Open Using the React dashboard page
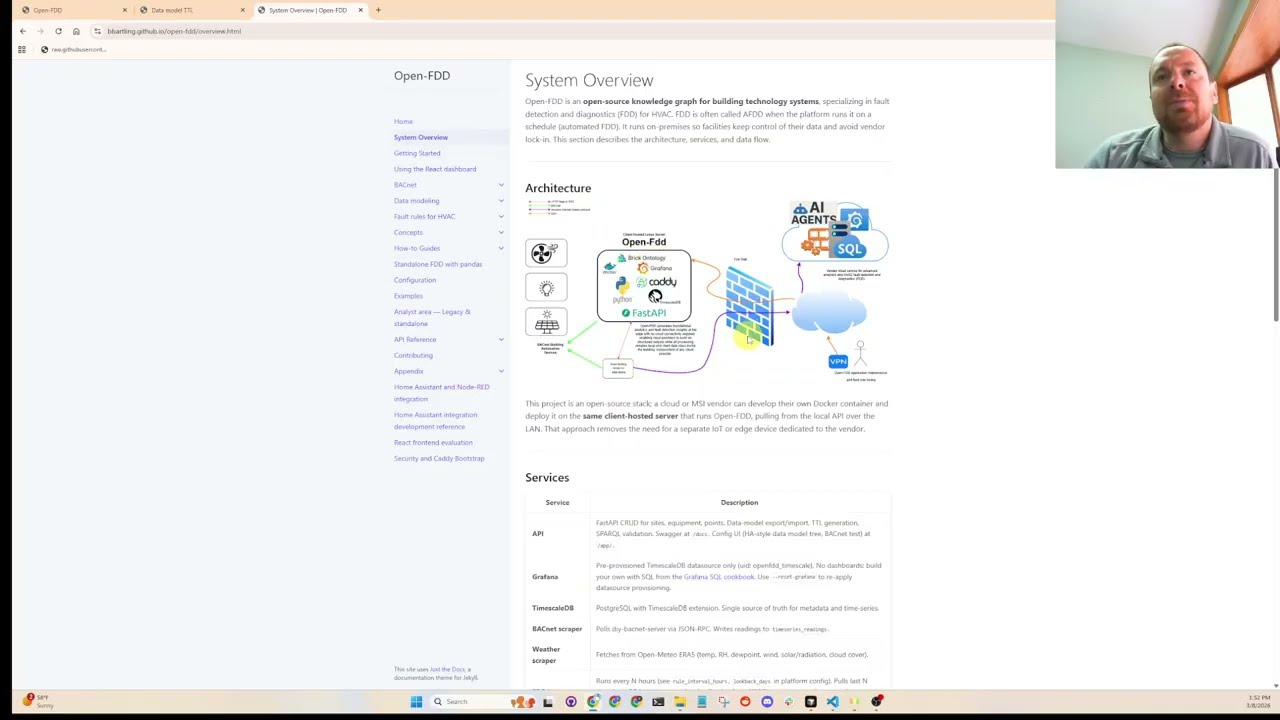Screen dimensions: 1280x720 (435, 169)
